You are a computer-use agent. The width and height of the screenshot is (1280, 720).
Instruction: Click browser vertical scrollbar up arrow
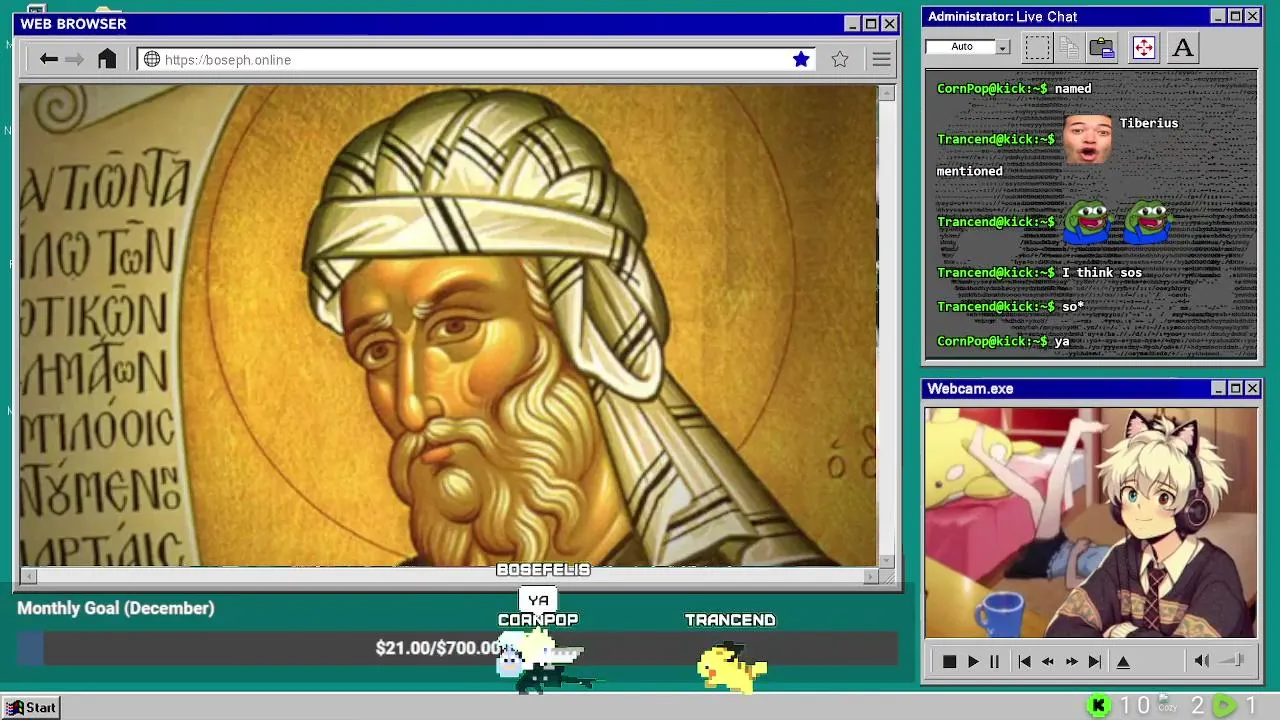point(886,93)
